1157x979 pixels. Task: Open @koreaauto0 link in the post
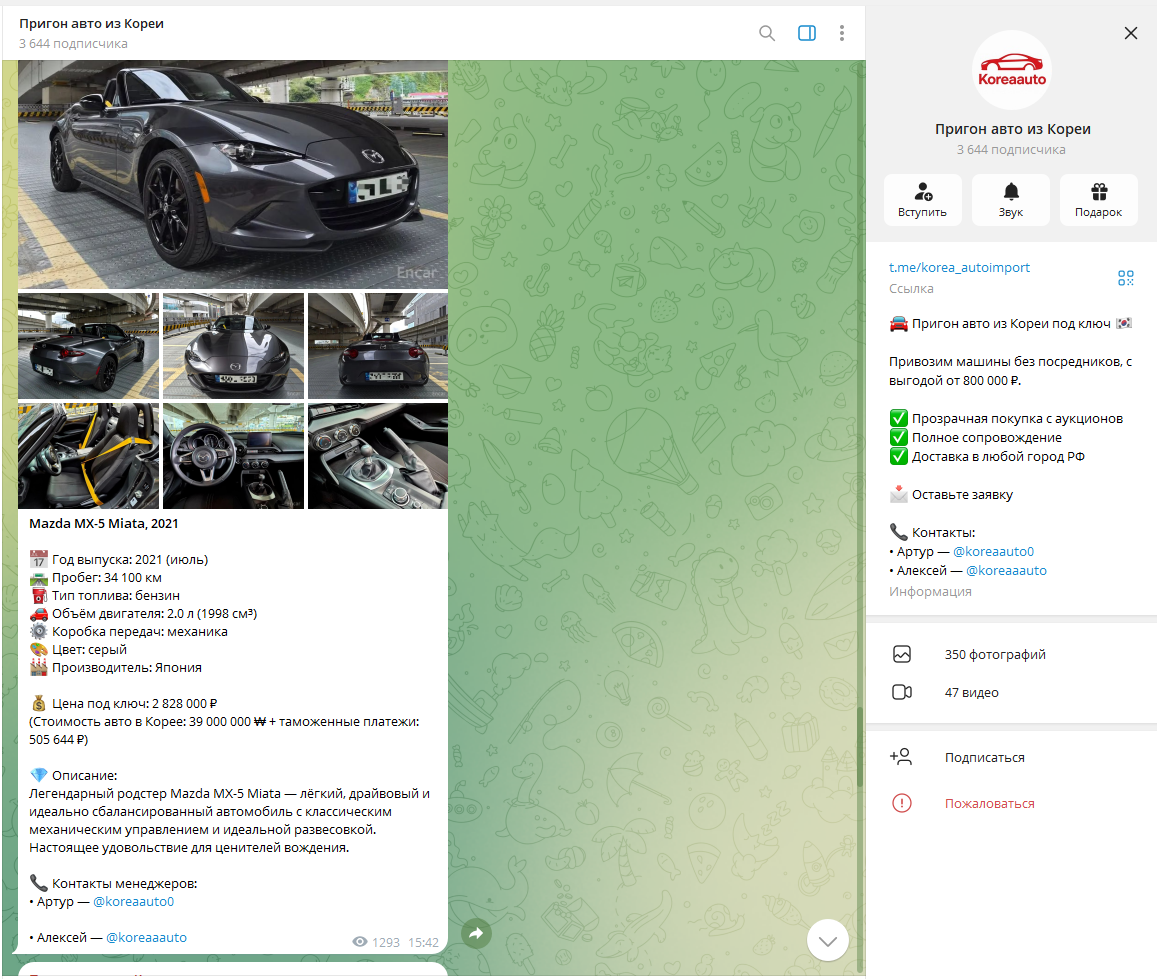134,901
